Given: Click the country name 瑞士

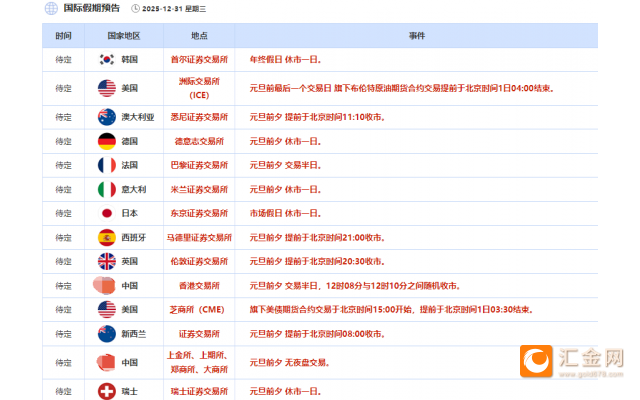Looking at the screenshot, I should [129, 391].
